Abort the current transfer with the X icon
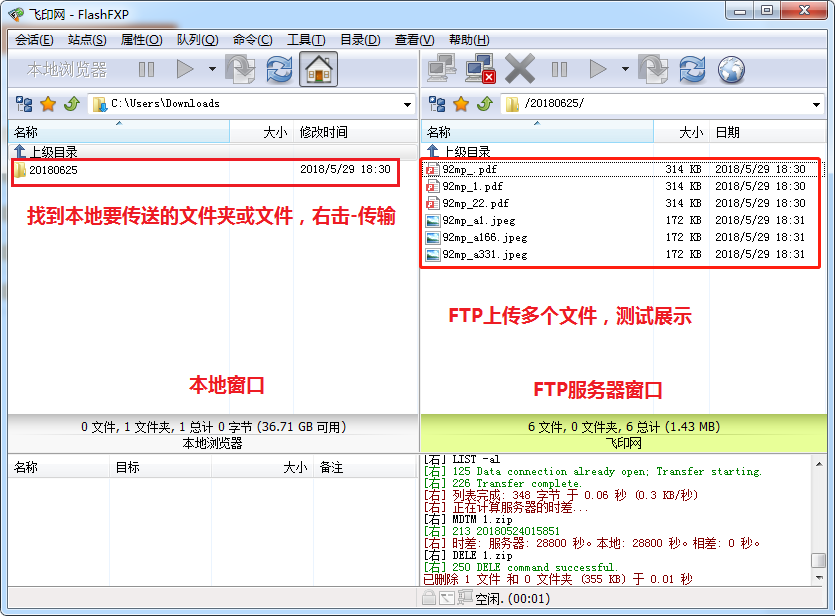Image resolution: width=835 pixels, height=616 pixels. [521, 70]
